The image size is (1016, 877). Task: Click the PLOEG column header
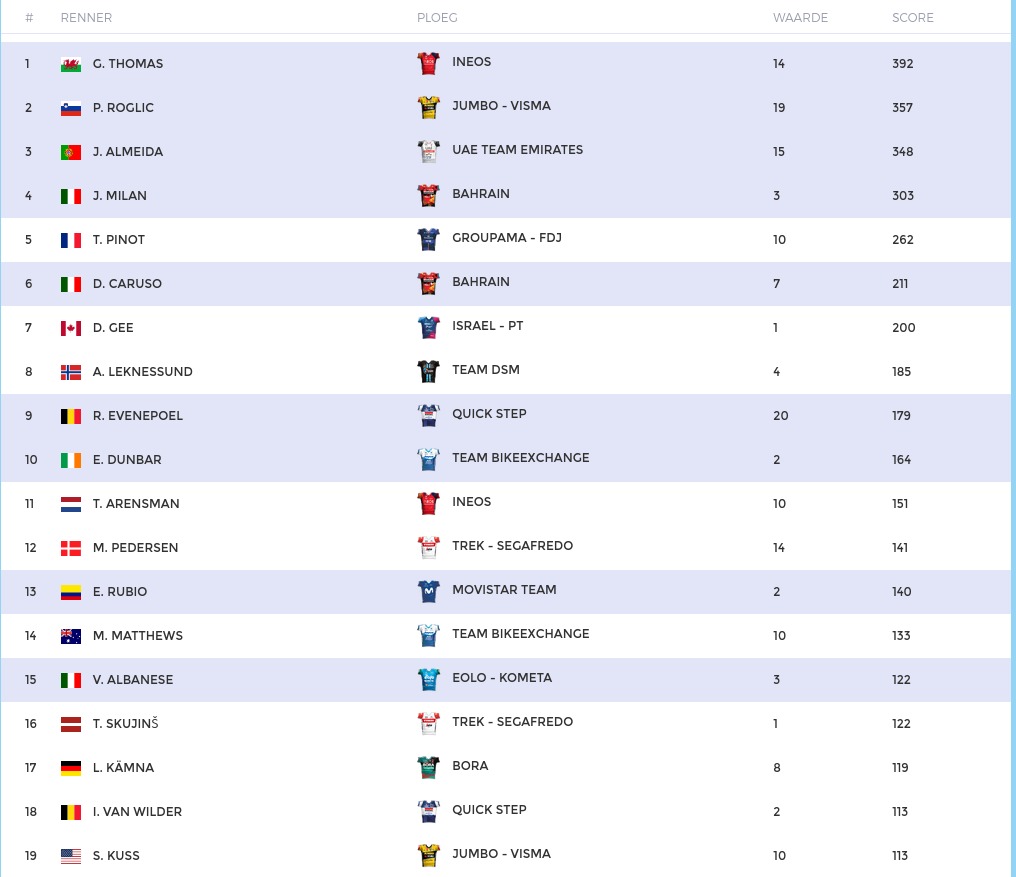437,18
